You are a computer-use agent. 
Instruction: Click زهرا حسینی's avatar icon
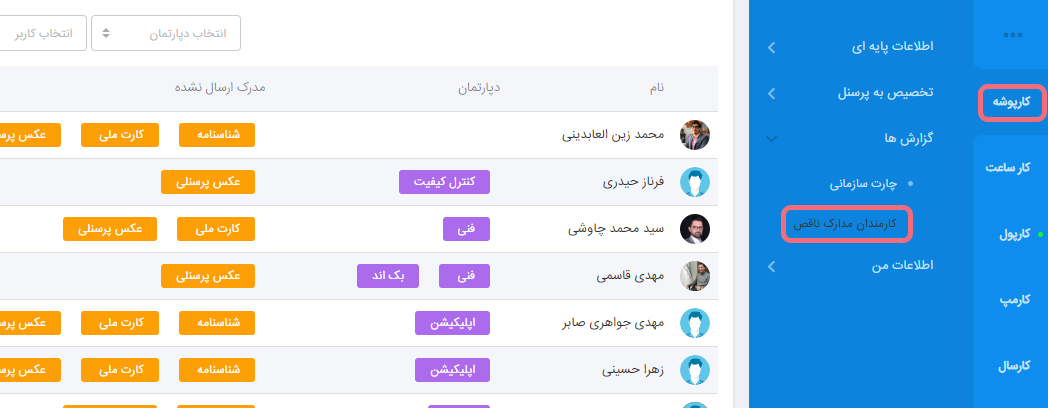(x=694, y=370)
